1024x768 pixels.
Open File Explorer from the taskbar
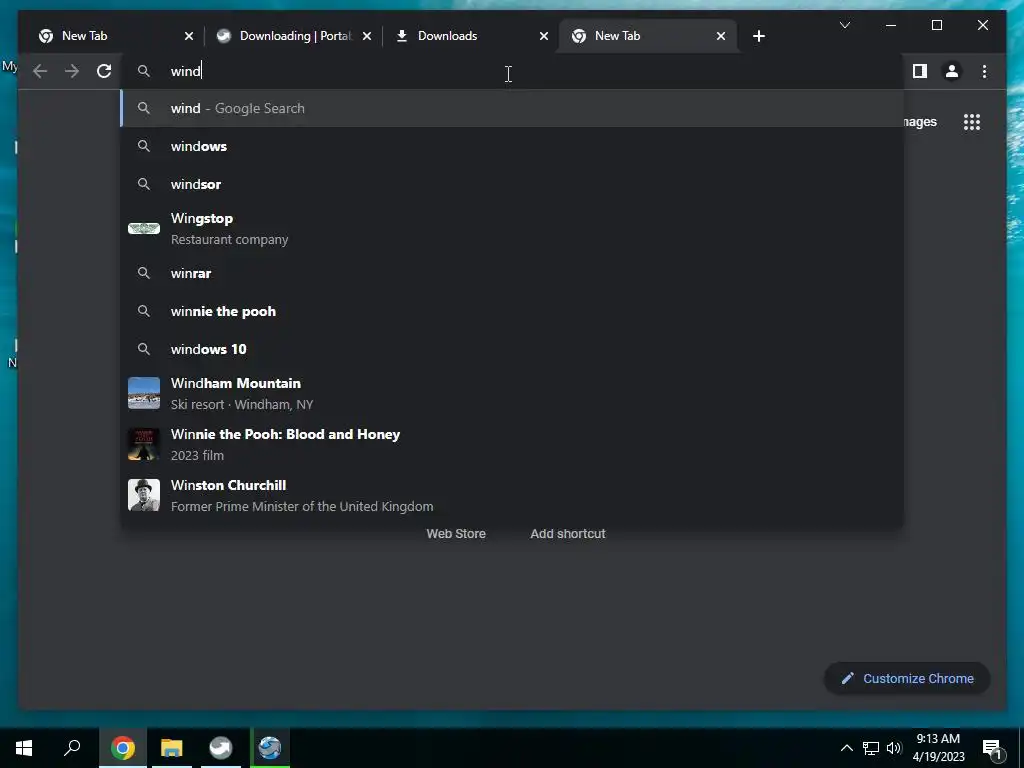pyautogui.click(x=172, y=748)
